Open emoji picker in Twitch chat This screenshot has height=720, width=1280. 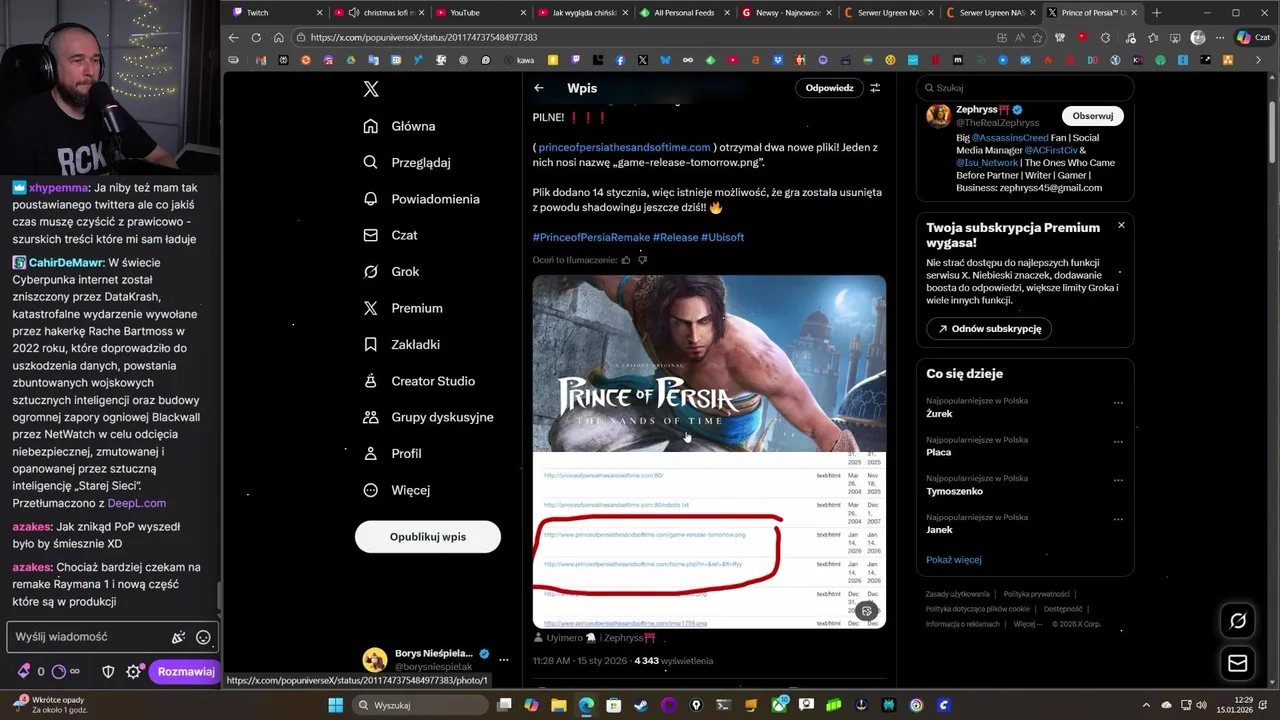coord(203,637)
